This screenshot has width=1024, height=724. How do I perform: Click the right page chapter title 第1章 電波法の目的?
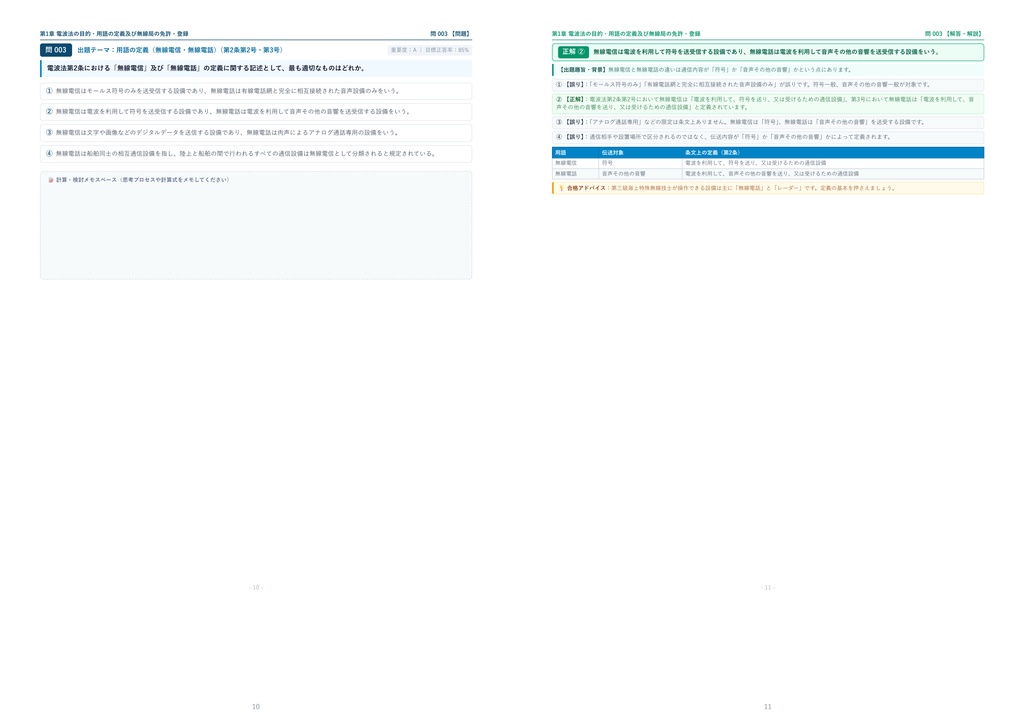point(626,34)
